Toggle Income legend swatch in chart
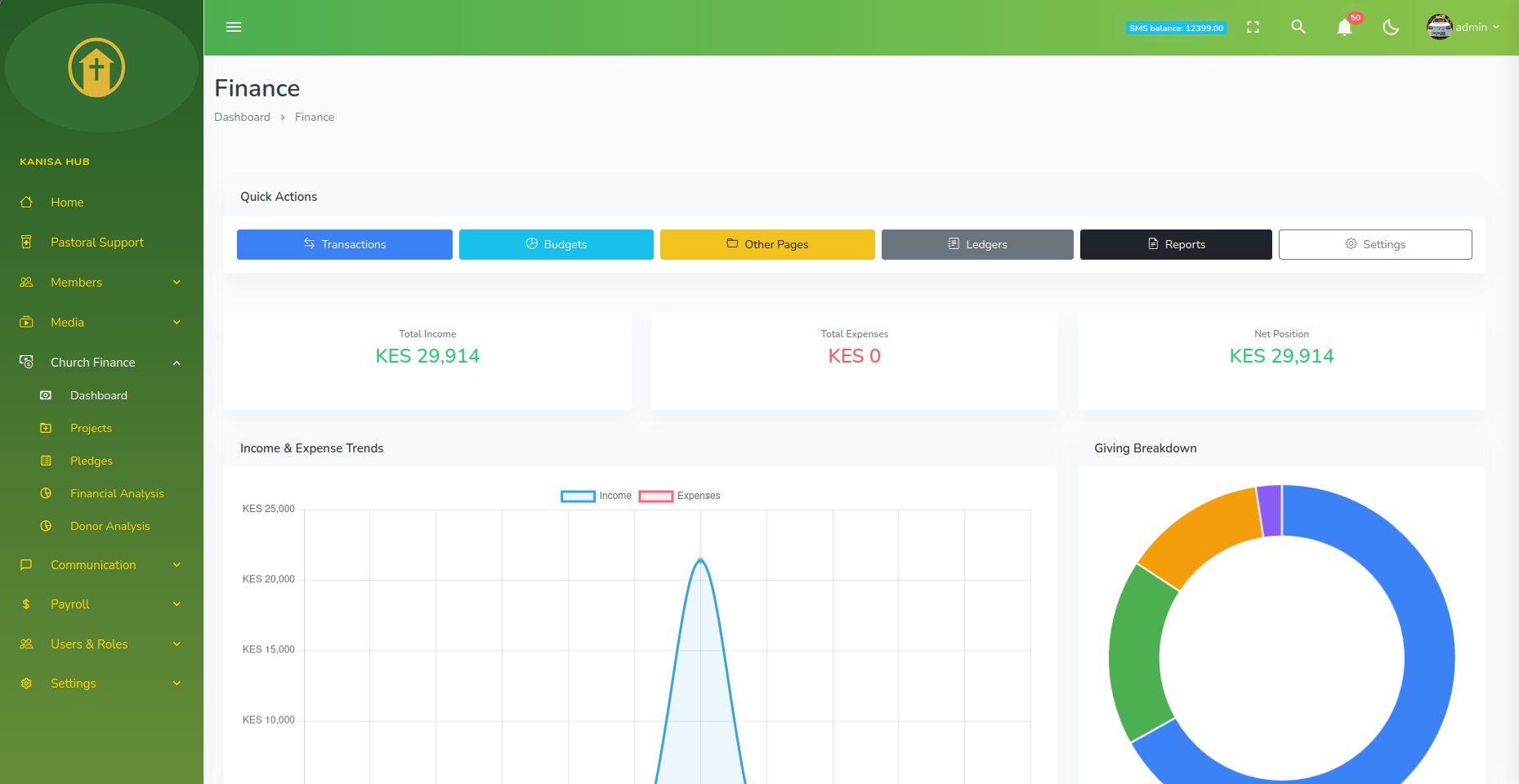The height and width of the screenshot is (784, 1519). pyautogui.click(x=579, y=496)
